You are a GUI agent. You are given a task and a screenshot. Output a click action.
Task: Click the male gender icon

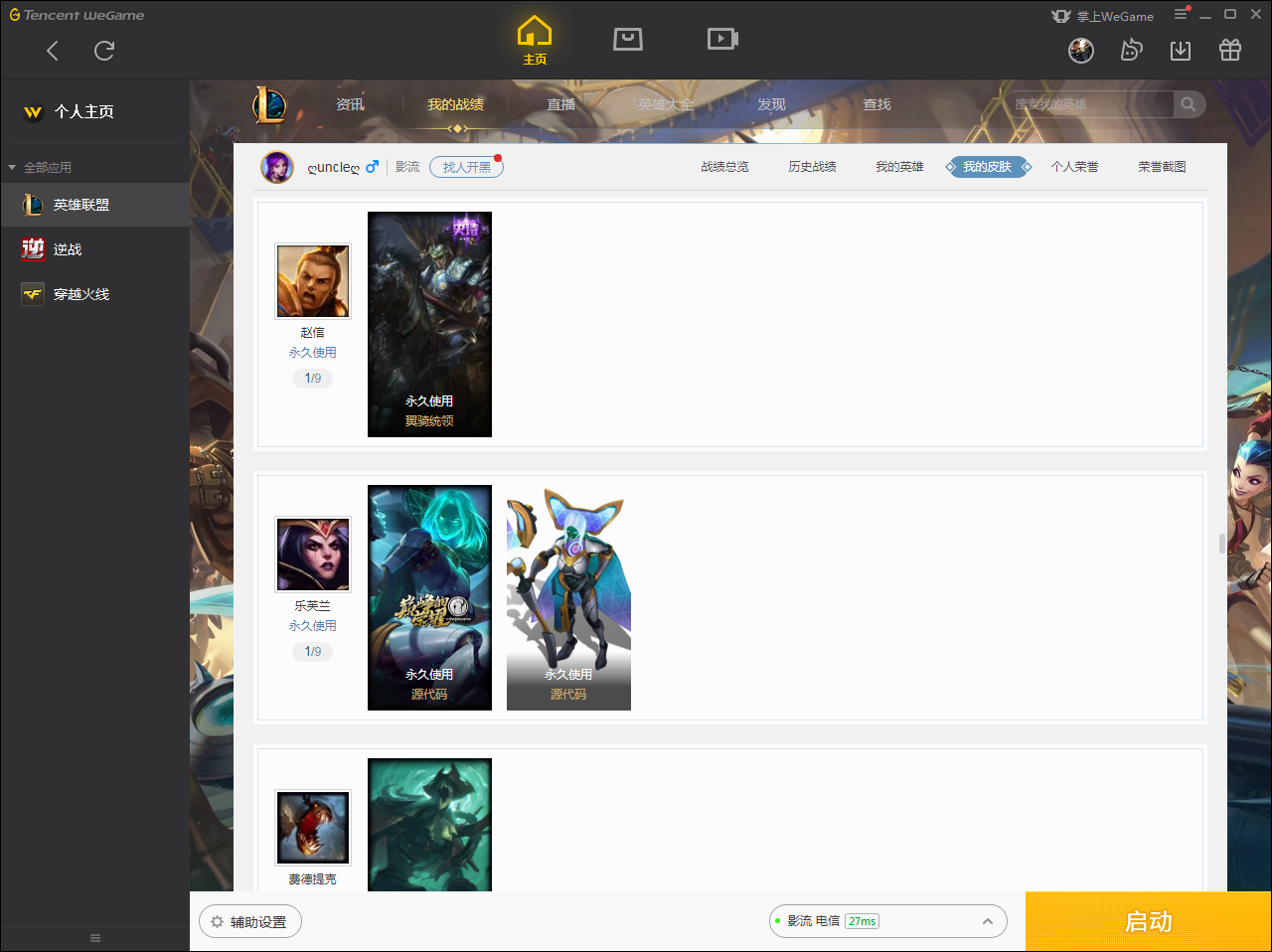point(372,167)
